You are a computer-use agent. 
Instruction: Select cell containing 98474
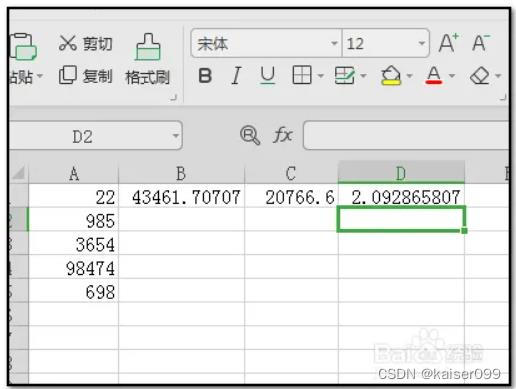[74, 267]
